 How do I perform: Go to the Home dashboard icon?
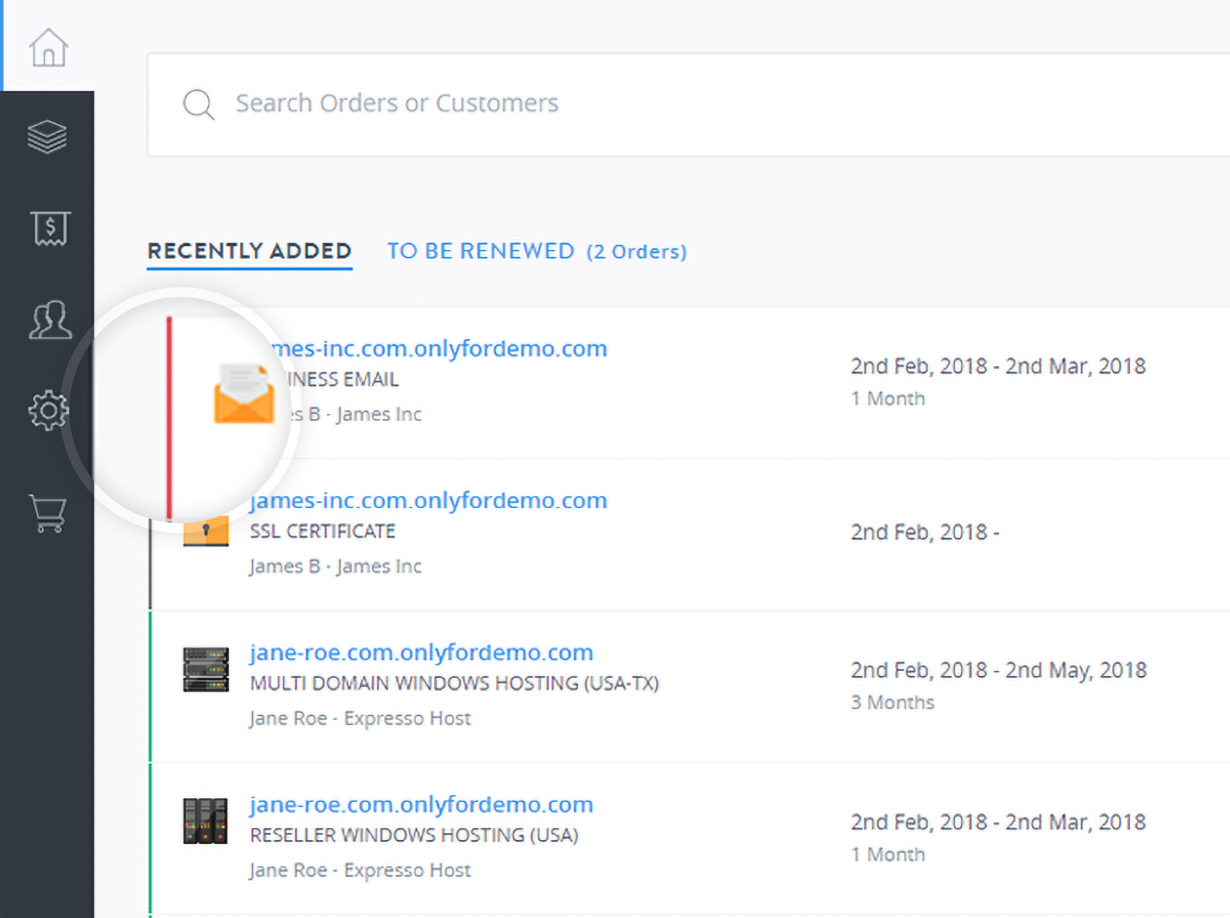click(x=48, y=47)
